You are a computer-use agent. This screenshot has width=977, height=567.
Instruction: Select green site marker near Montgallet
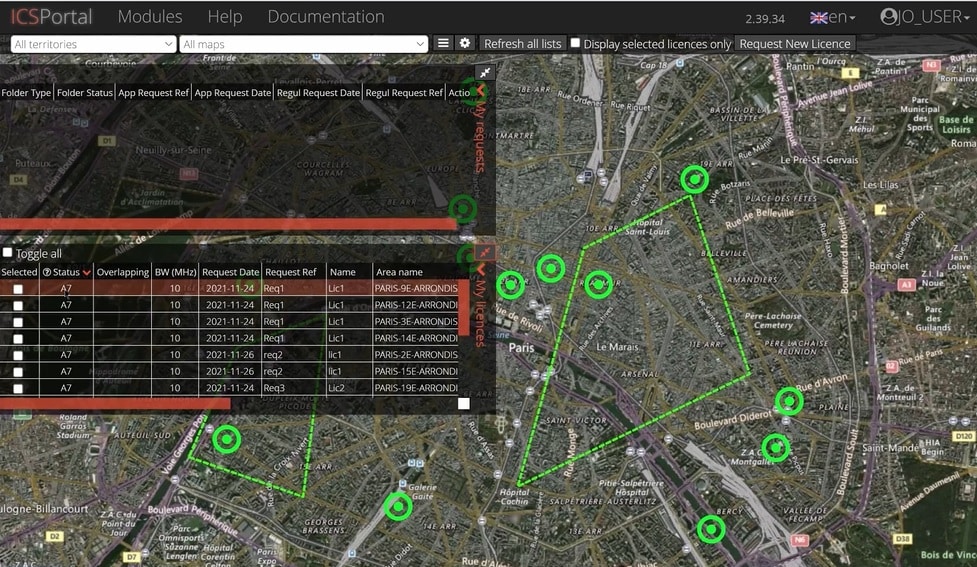[x=775, y=447]
